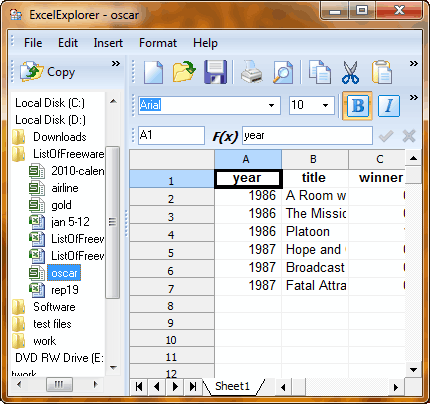Image resolution: width=430 pixels, height=404 pixels.
Task: Click the Platoon cell
Action: [315, 232]
